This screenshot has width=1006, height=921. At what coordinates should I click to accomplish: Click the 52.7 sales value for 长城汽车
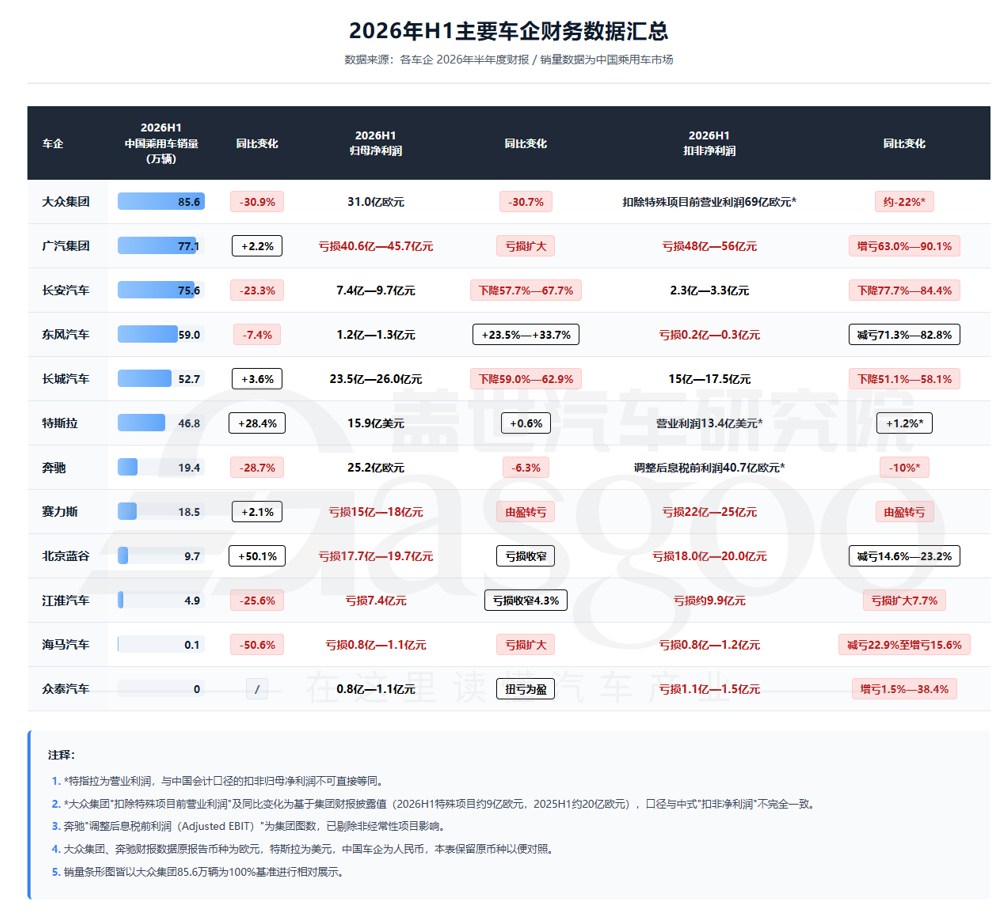point(189,378)
